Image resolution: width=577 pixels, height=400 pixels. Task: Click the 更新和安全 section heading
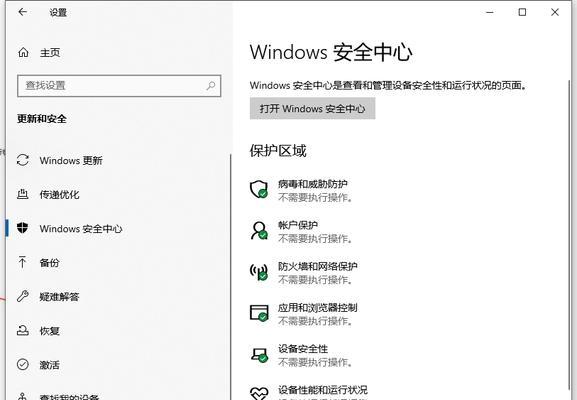42,119
